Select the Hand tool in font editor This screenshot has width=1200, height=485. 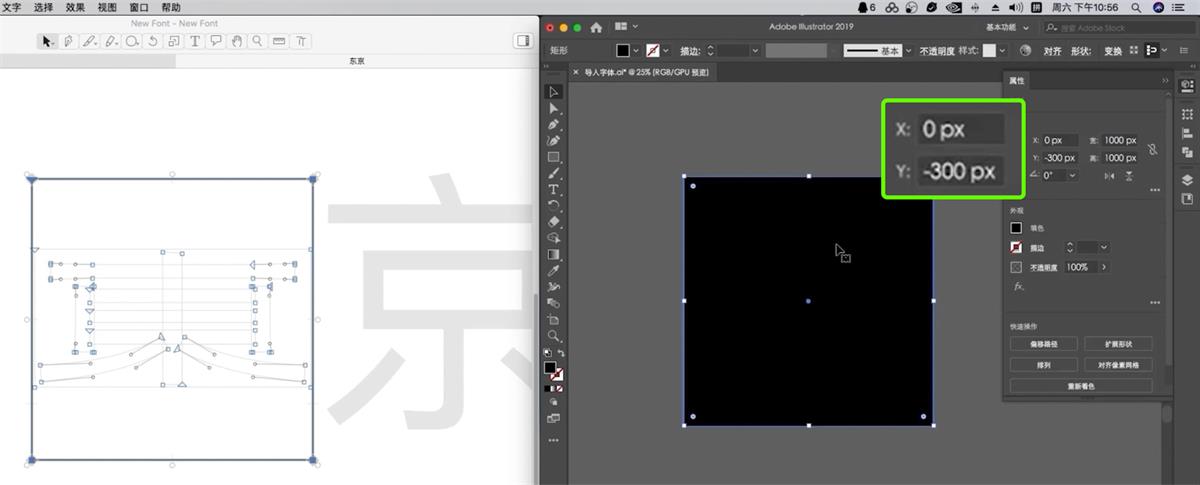pyautogui.click(x=237, y=41)
